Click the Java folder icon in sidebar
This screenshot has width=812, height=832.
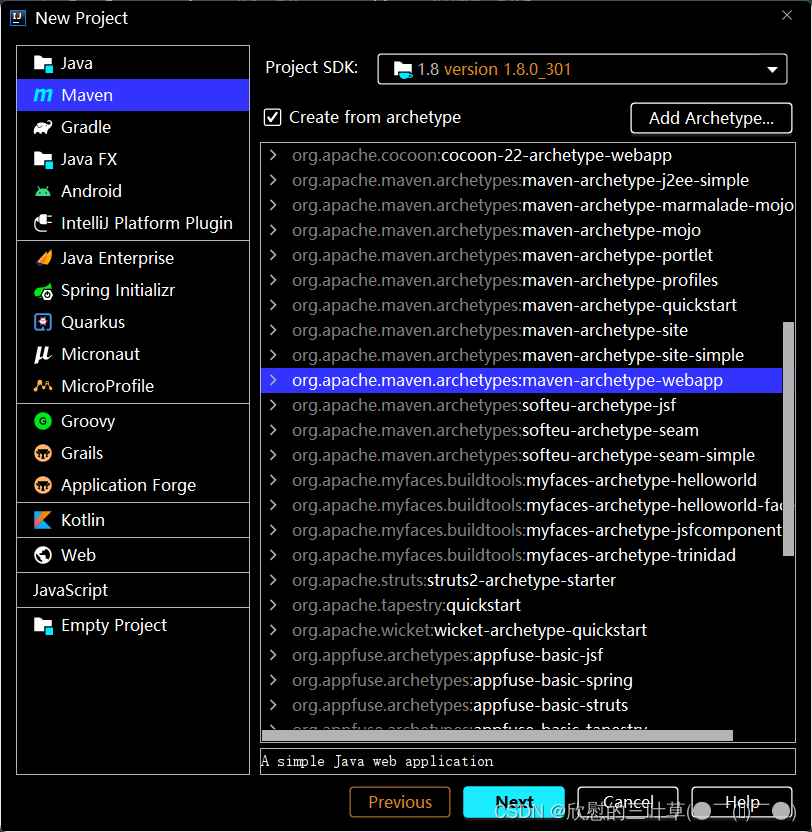[x=43, y=64]
